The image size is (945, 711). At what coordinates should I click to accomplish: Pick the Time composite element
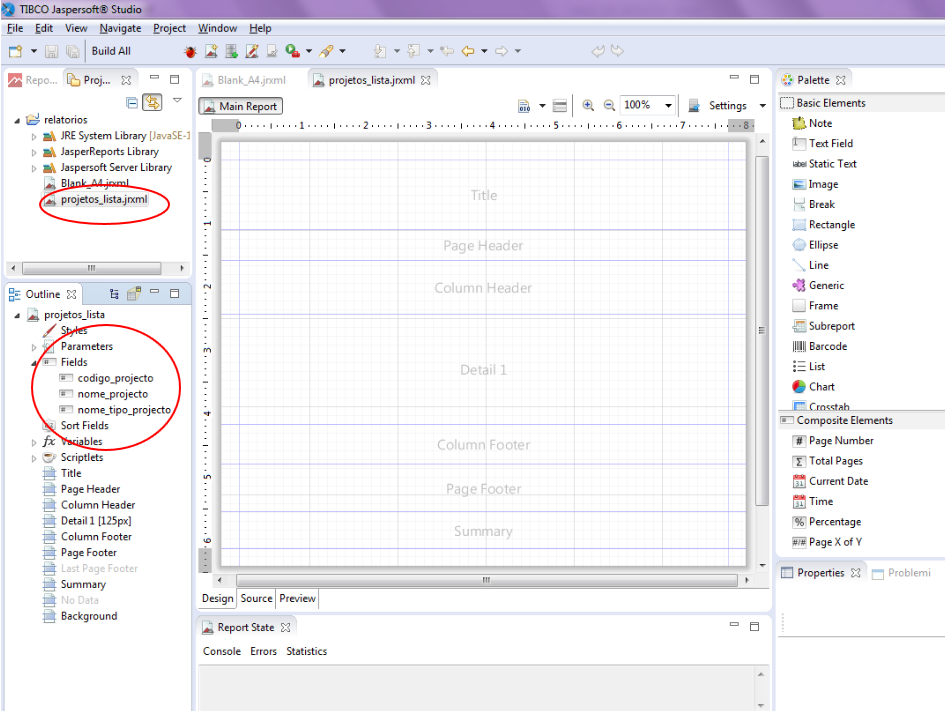(x=812, y=501)
